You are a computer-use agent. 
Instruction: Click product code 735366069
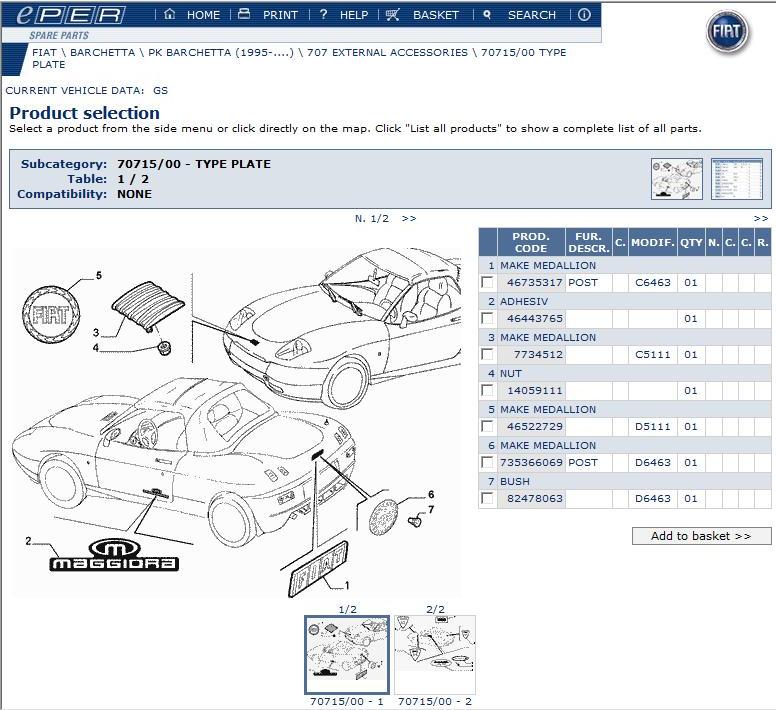[531, 462]
